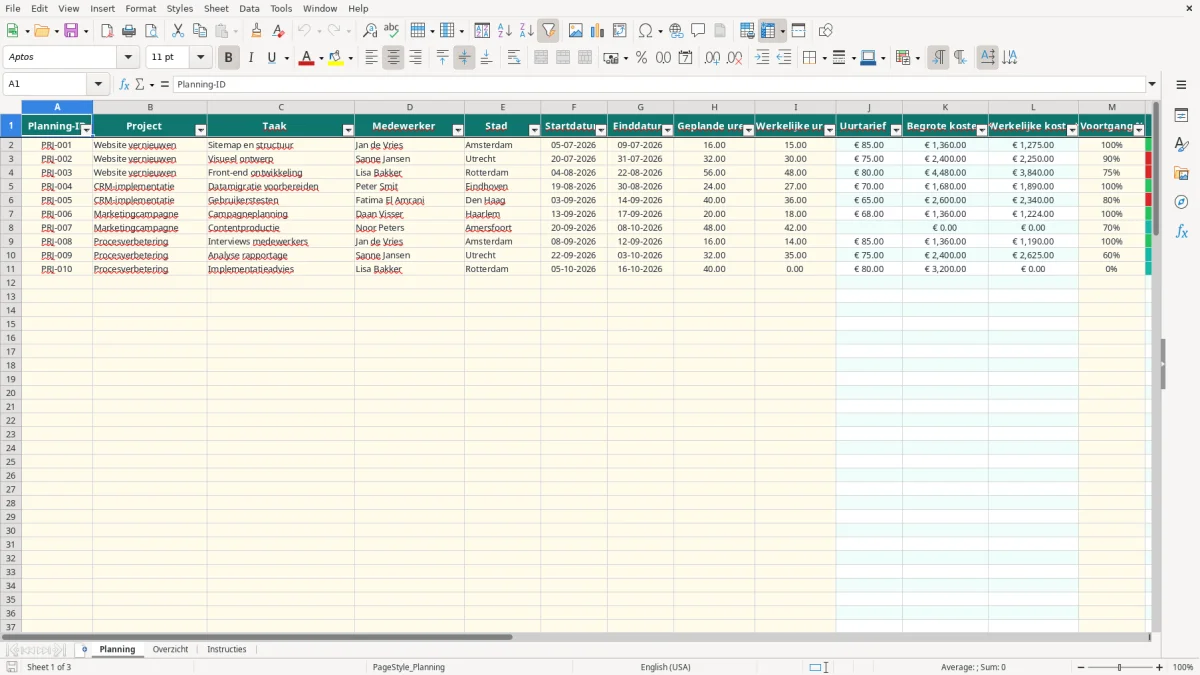Viewport: 1200px width, 675px height.
Task: Switch to the Overzicht sheet tab
Action: tap(170, 649)
